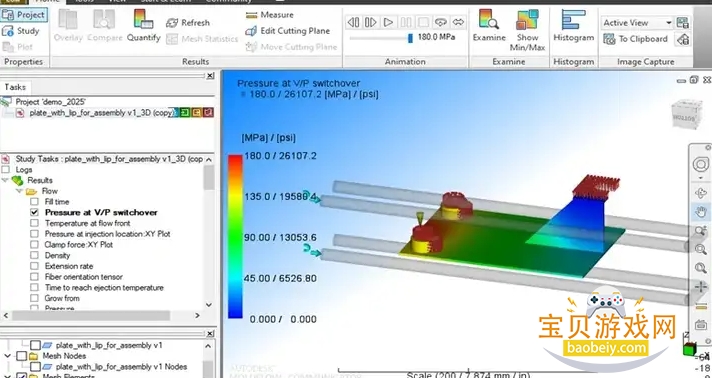The width and height of the screenshot is (712, 378).
Task: Adjust the animation frame slider
Action: pos(410,38)
